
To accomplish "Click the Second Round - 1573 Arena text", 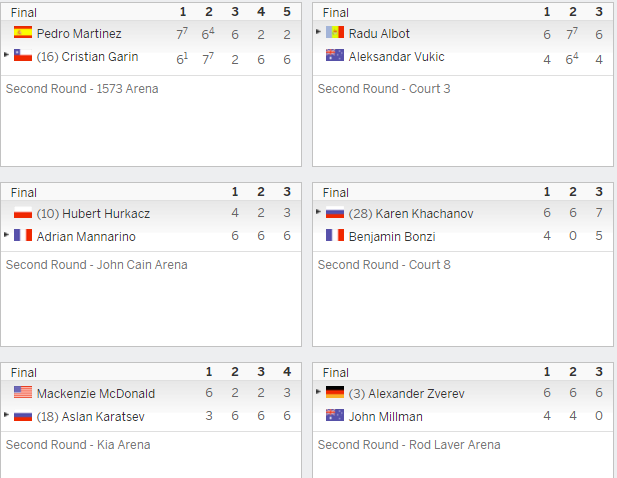I will click(x=82, y=89).
